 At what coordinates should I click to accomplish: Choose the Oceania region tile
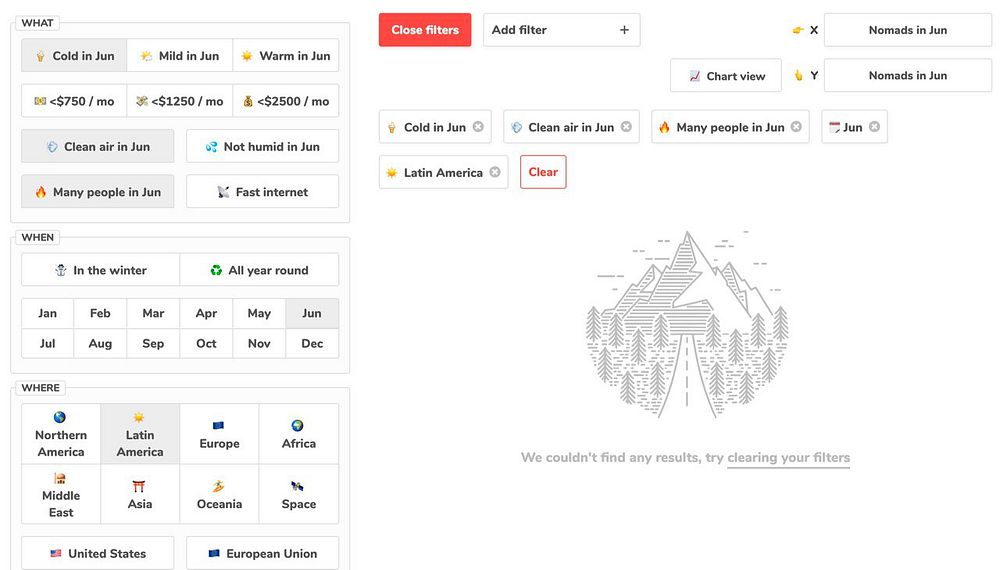click(x=219, y=494)
